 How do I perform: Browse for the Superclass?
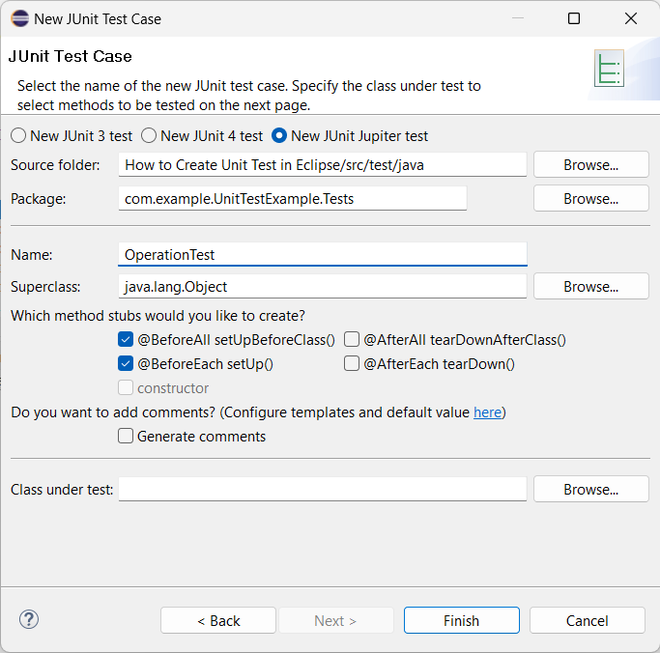pyautogui.click(x=591, y=287)
